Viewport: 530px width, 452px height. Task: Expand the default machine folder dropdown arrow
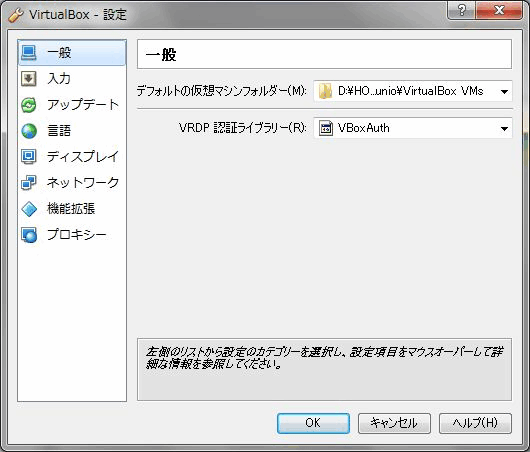[x=504, y=92]
